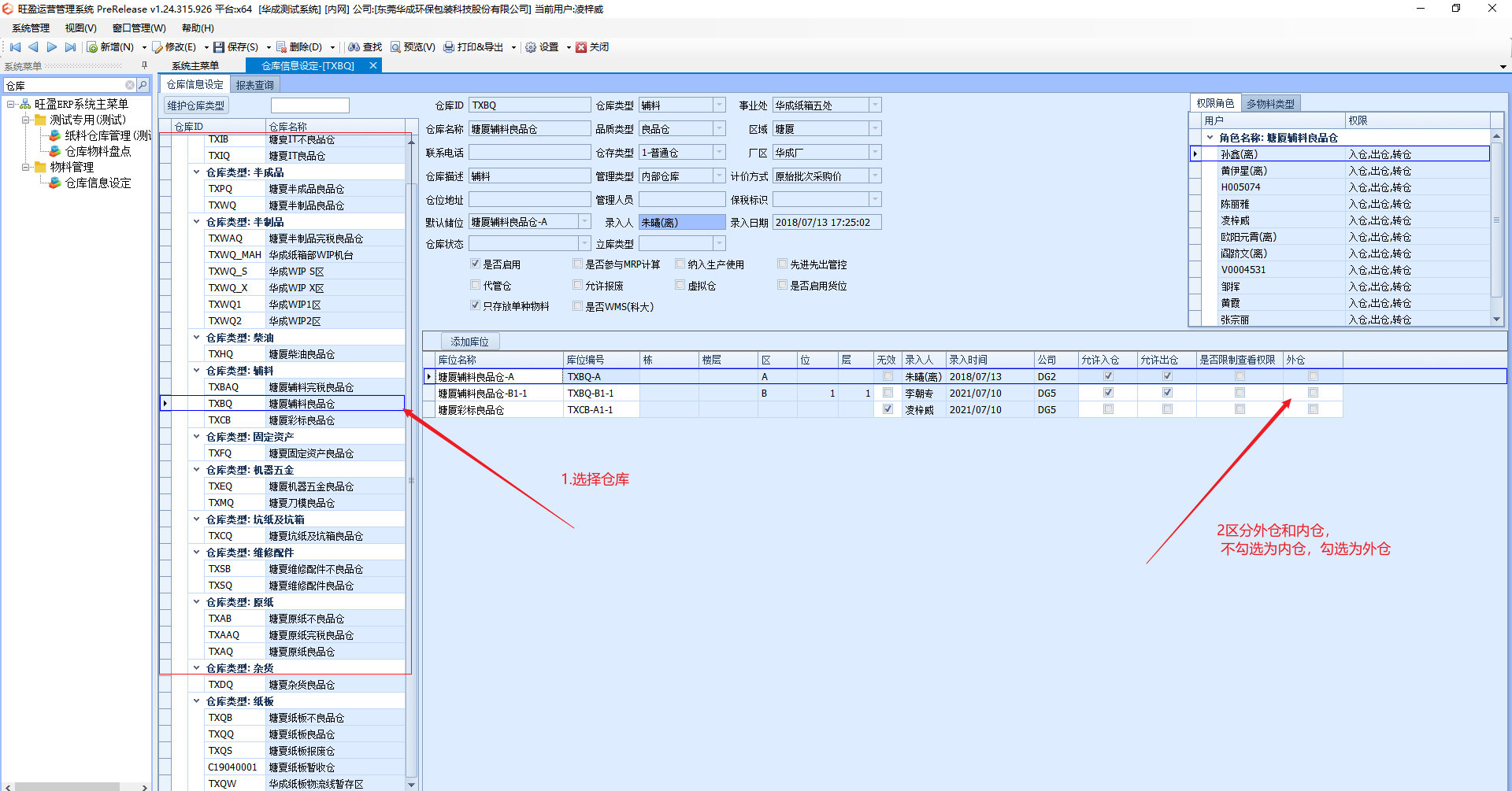
Task: Click the menu search magnifier icon
Action: (x=143, y=85)
